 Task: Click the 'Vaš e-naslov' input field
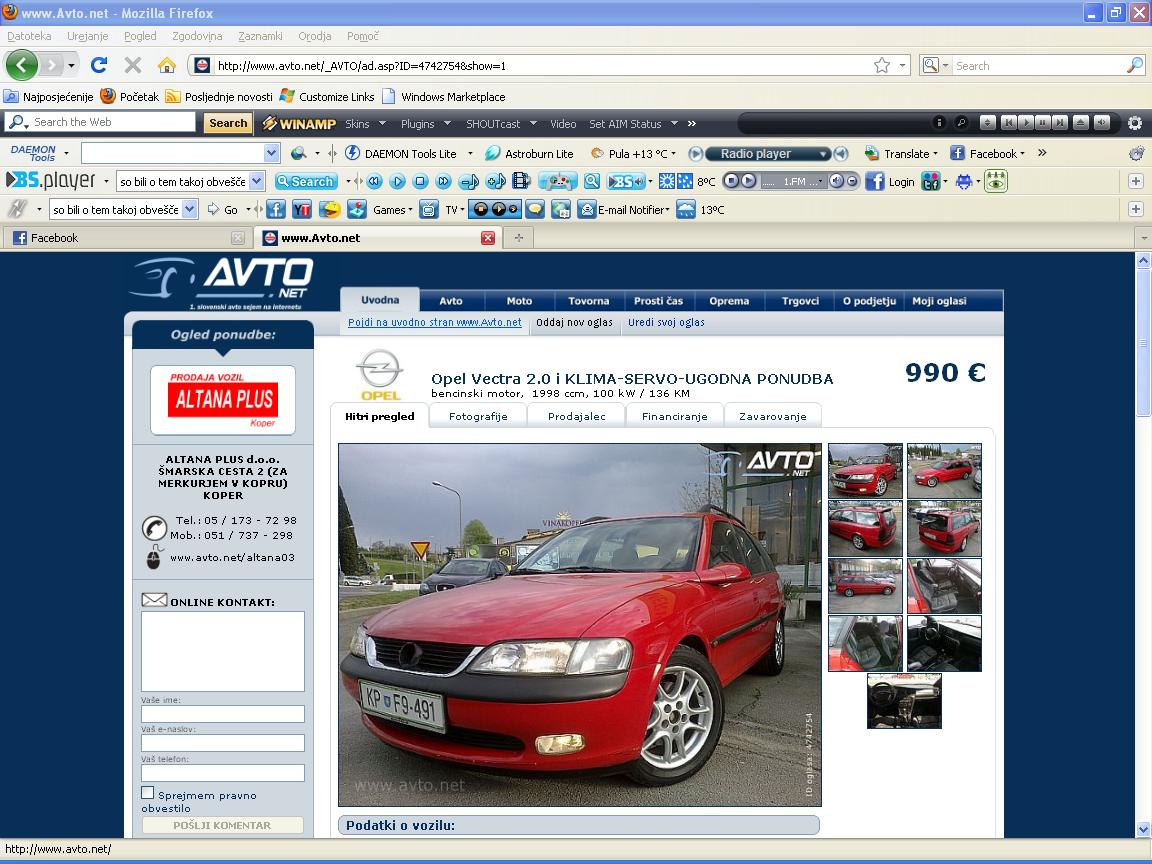pyautogui.click(x=223, y=743)
